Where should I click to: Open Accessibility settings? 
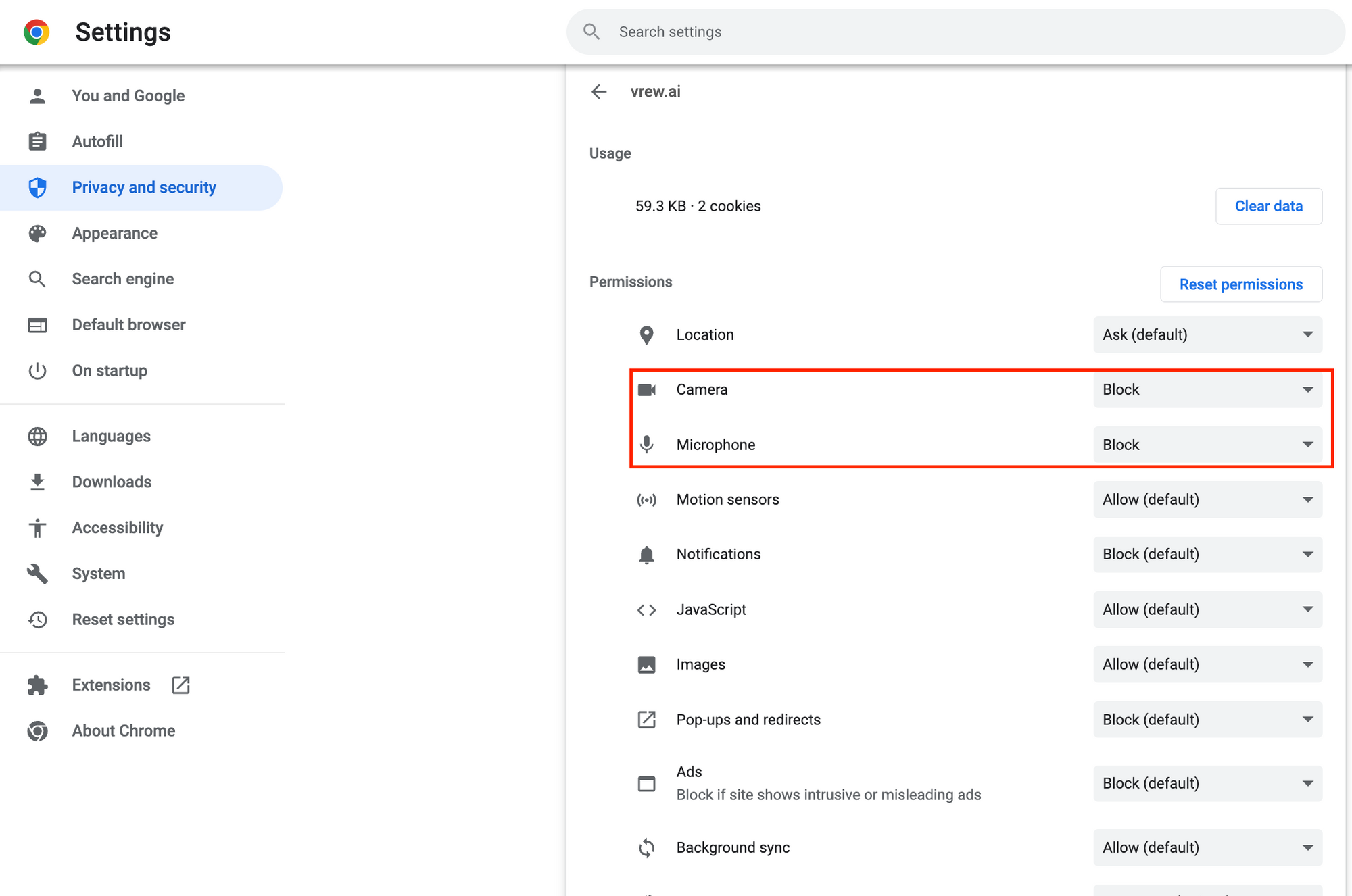click(x=141, y=528)
